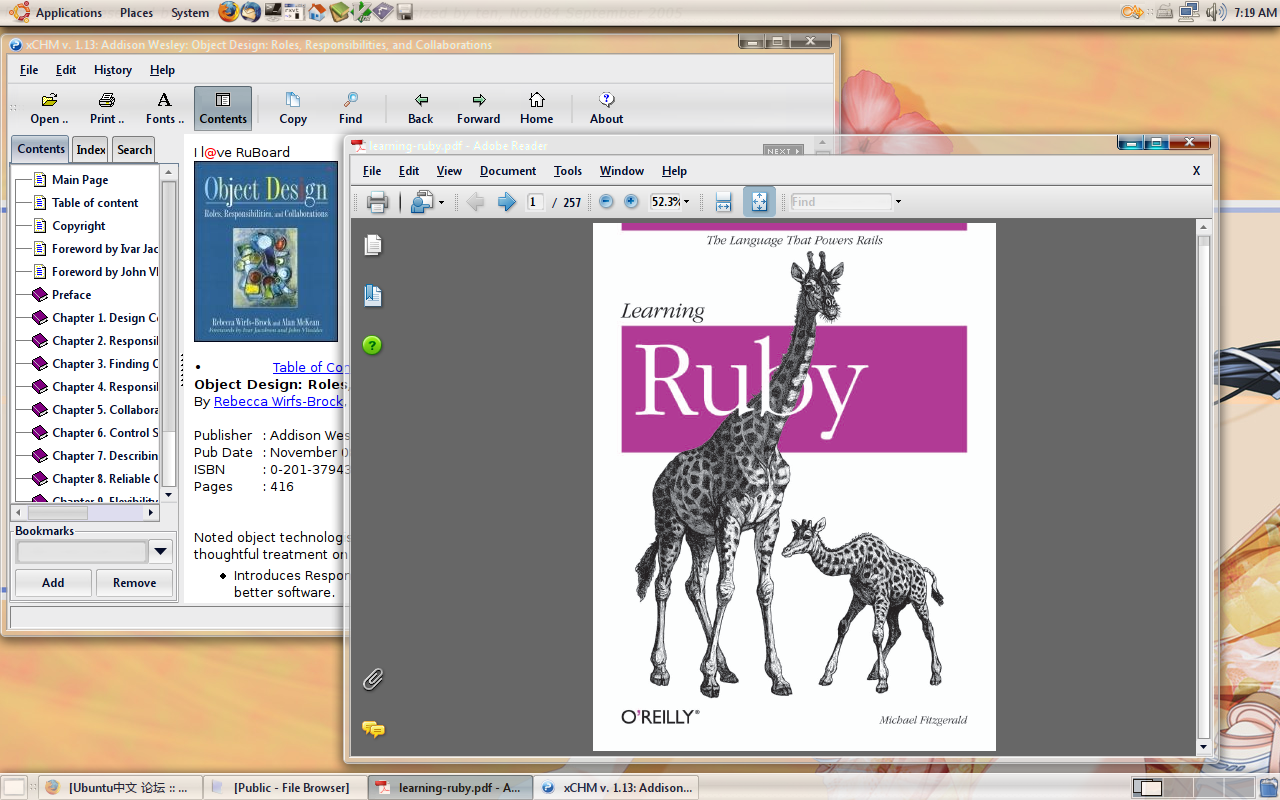
Task: Select Chapter 8. Reliable tree entry
Action: (104, 479)
